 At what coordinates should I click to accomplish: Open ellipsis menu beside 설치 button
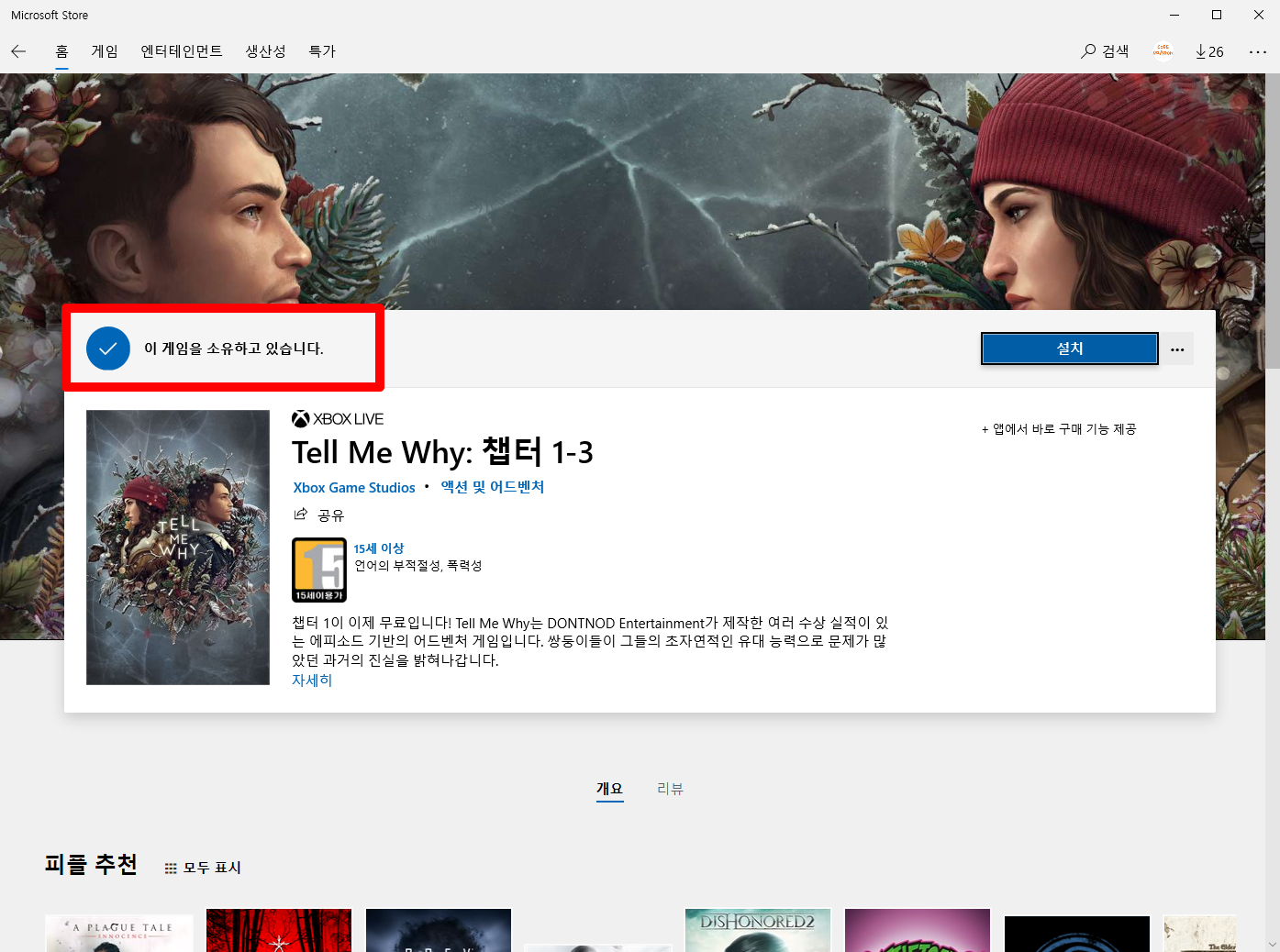(1177, 349)
